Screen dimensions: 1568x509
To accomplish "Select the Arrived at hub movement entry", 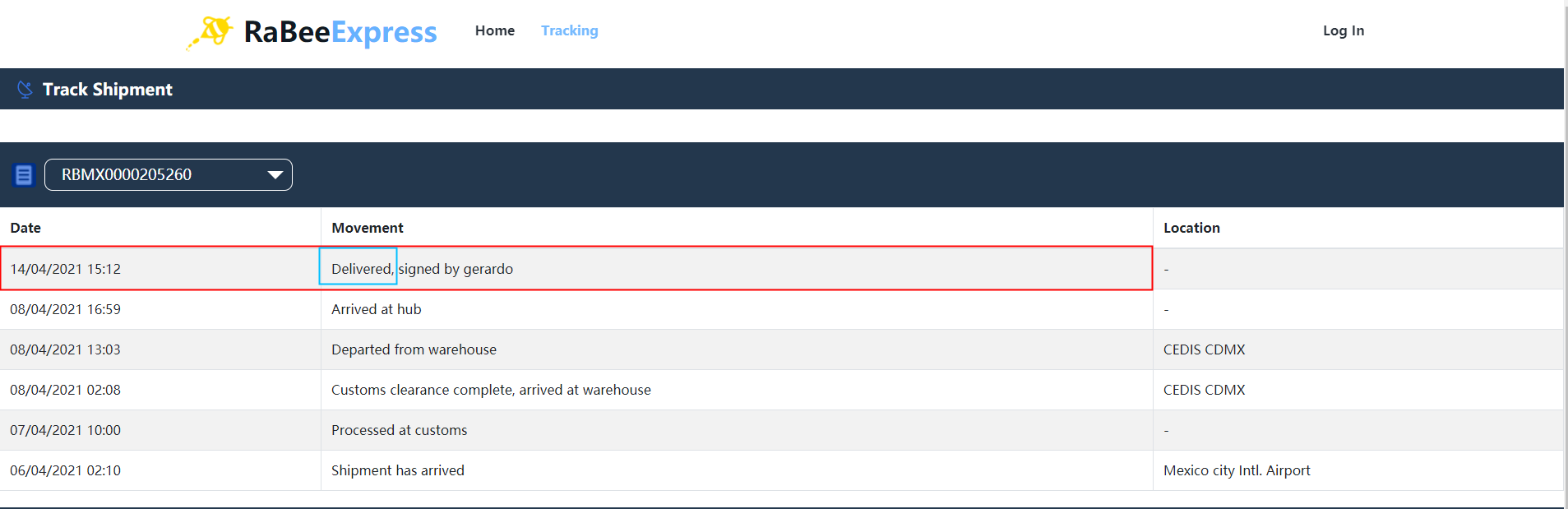I will [x=376, y=309].
